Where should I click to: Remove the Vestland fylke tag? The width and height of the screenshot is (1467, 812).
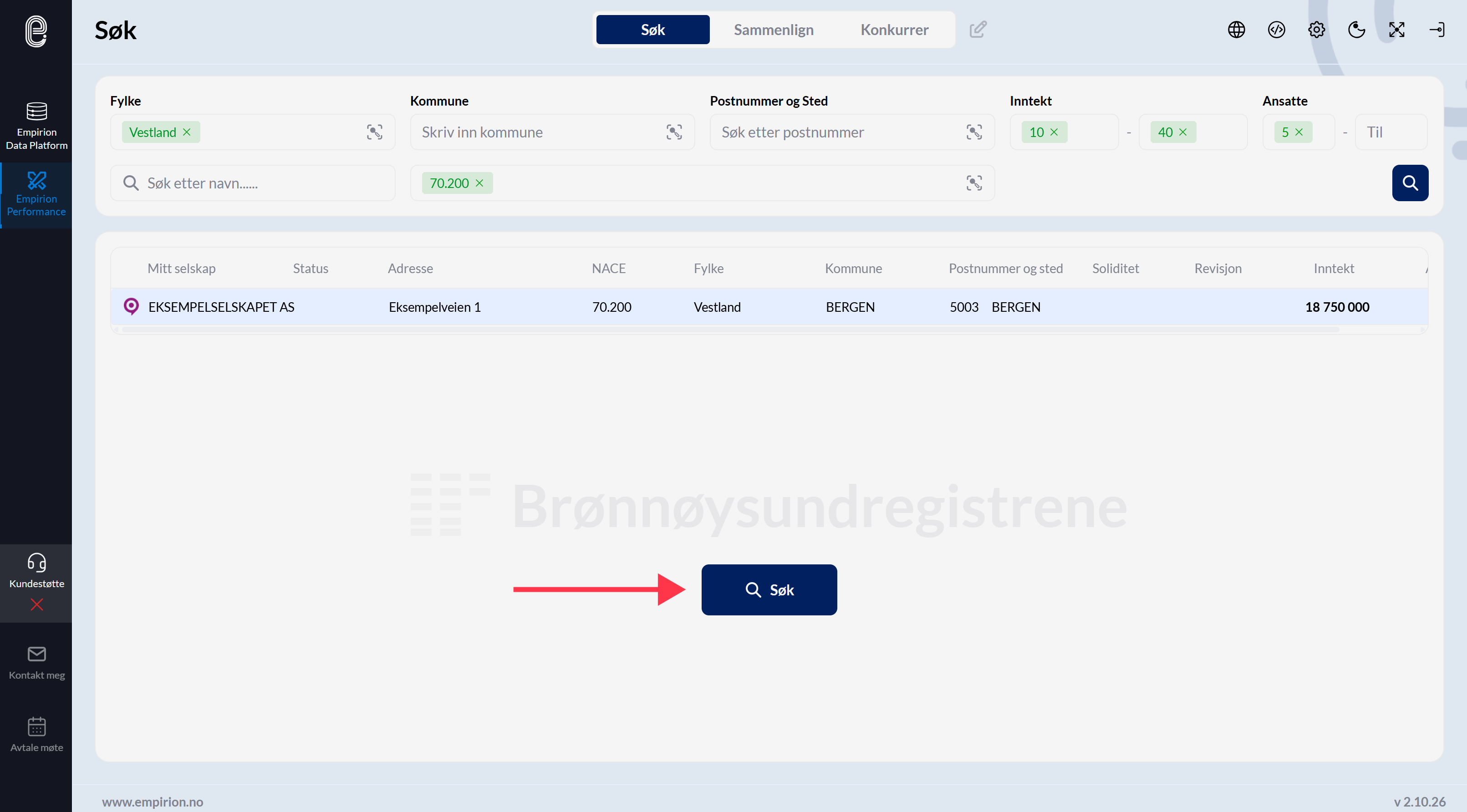[x=186, y=132]
